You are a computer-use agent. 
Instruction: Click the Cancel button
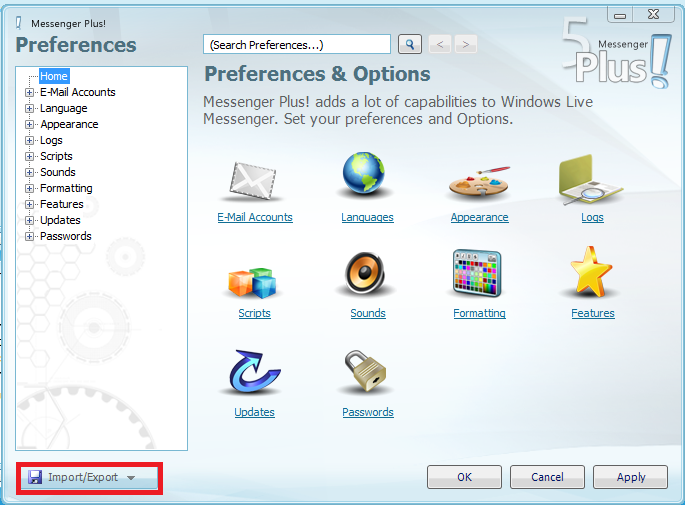[547, 477]
